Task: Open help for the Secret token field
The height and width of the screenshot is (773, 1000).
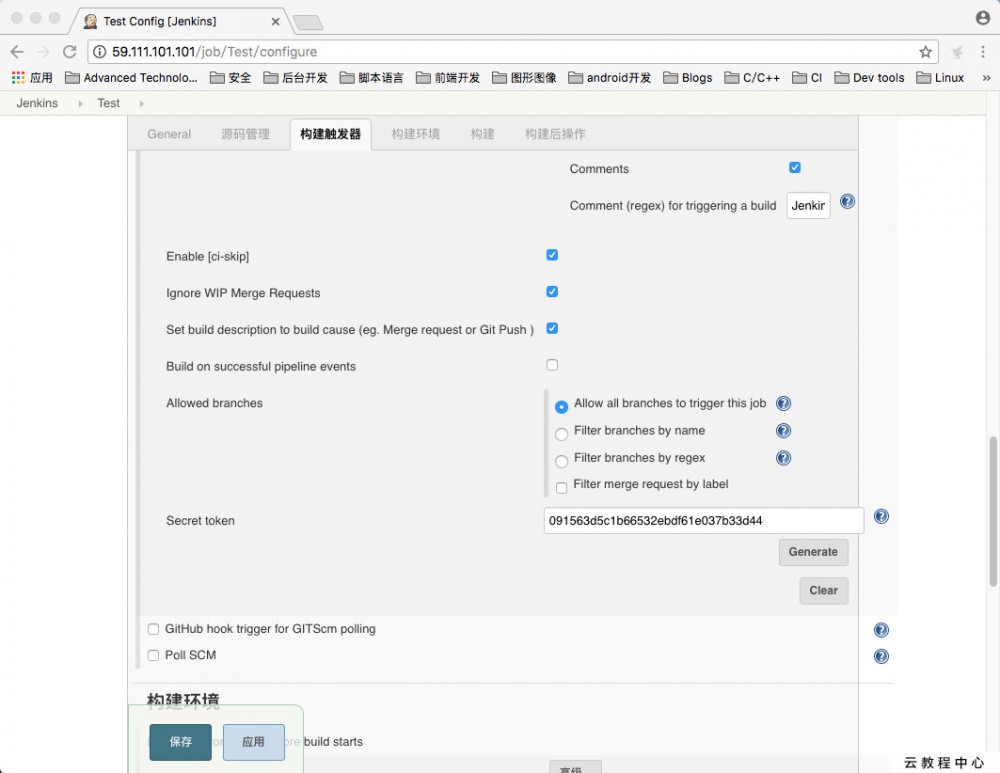Action: click(881, 516)
